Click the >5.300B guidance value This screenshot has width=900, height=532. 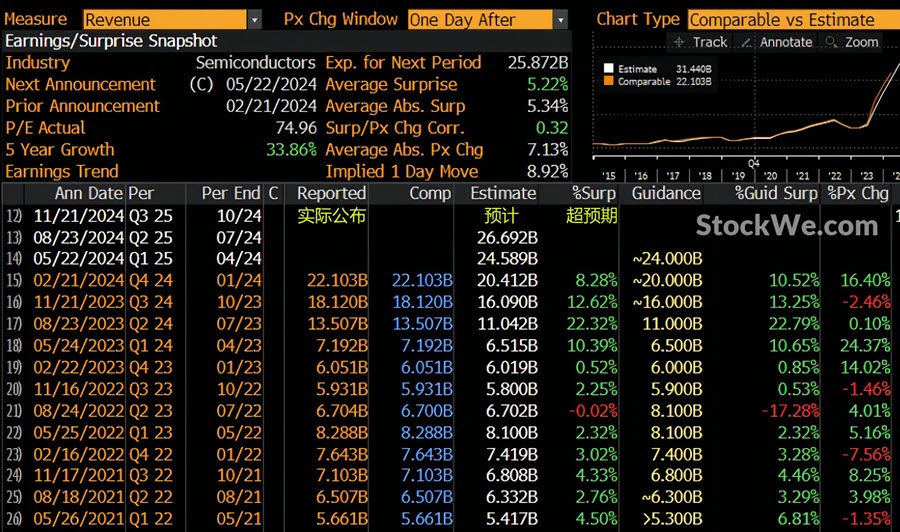coord(672,519)
